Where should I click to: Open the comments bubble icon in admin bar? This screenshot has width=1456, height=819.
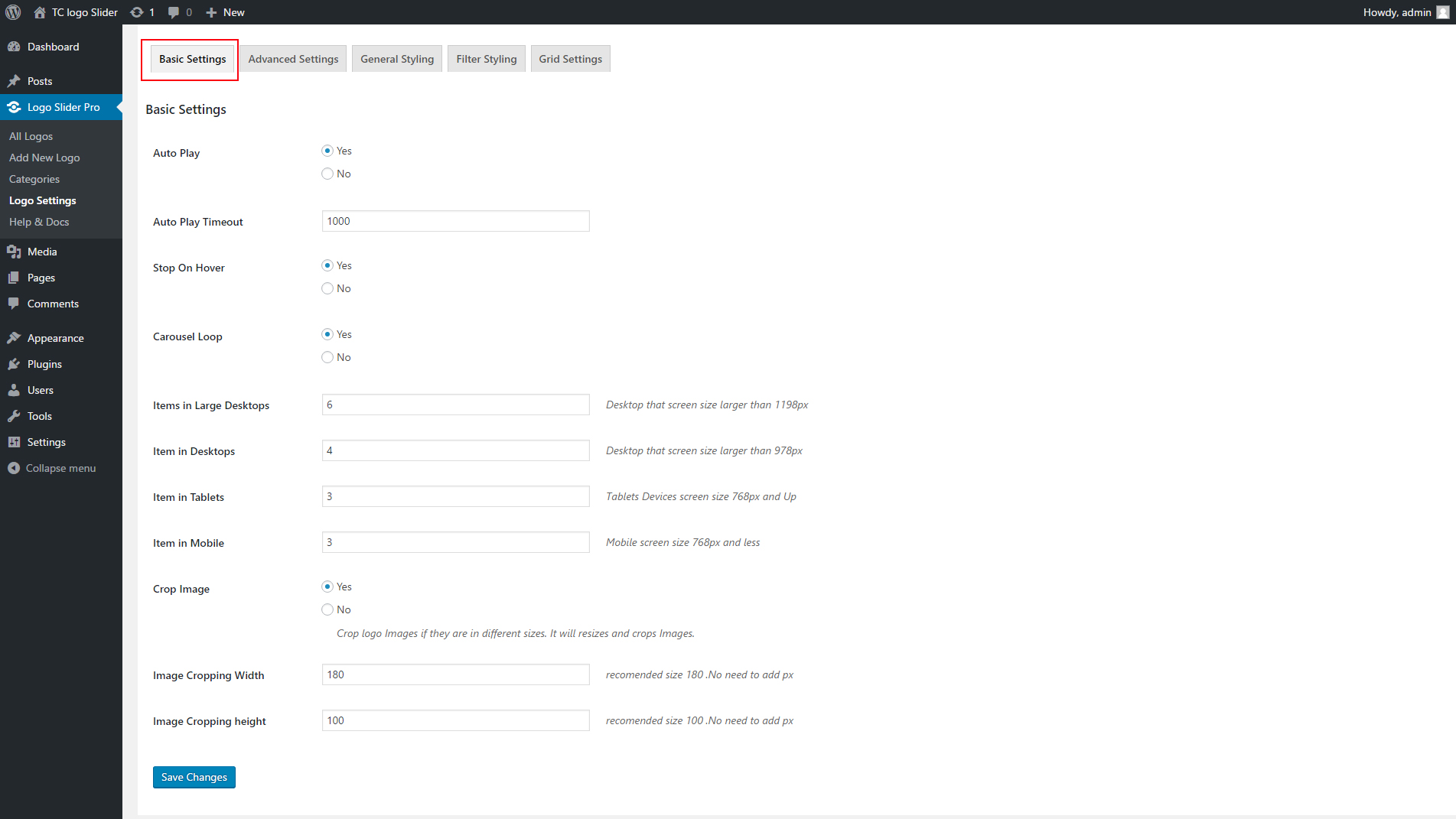pyautogui.click(x=174, y=12)
